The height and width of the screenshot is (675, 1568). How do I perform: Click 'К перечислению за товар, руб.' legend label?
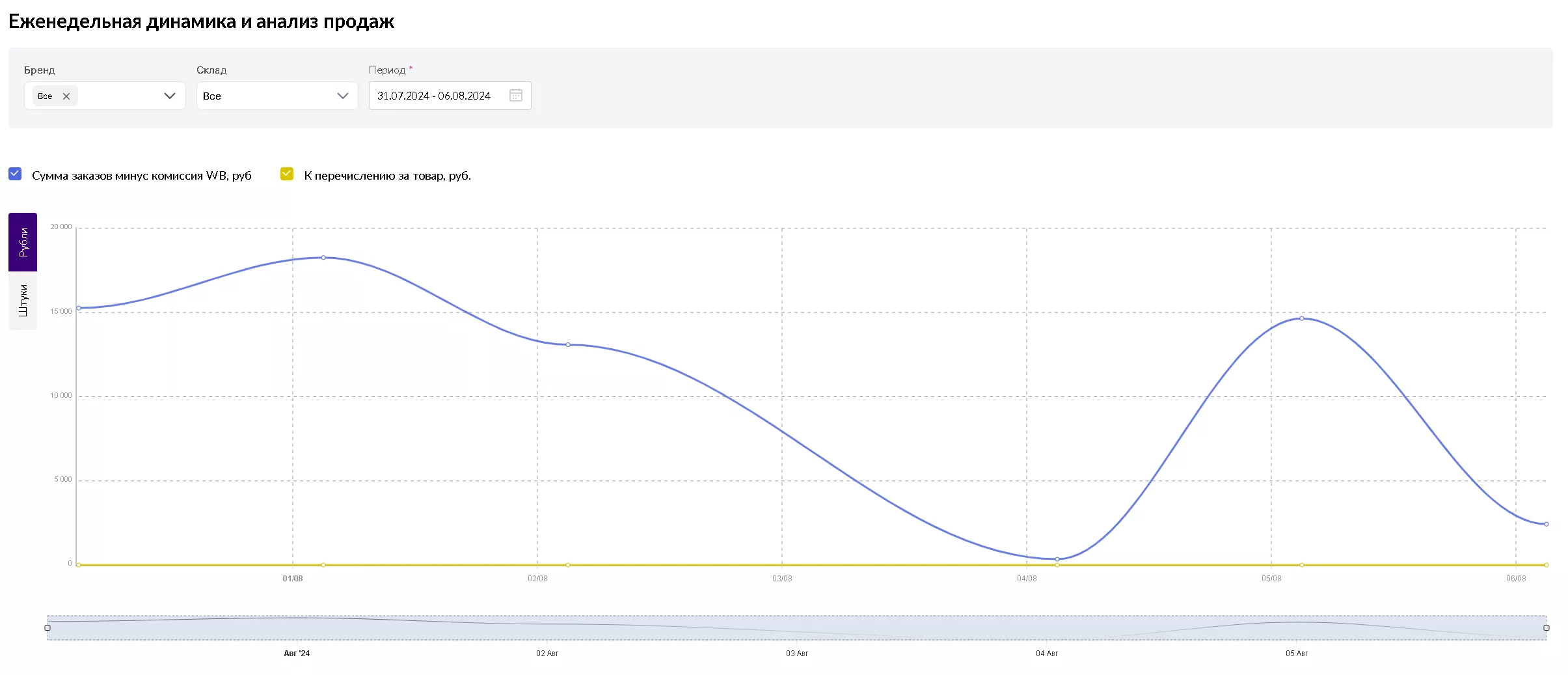click(x=387, y=176)
